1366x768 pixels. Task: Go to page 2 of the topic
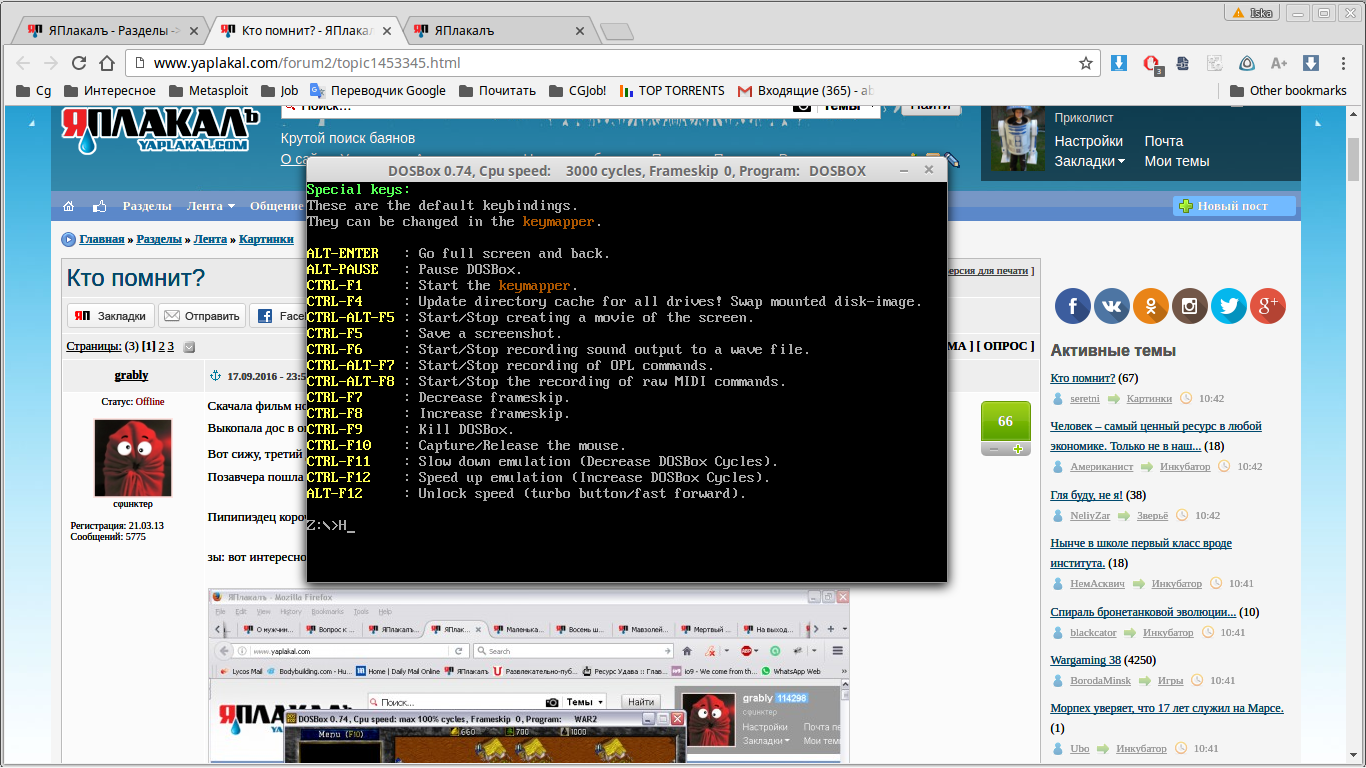coord(162,347)
